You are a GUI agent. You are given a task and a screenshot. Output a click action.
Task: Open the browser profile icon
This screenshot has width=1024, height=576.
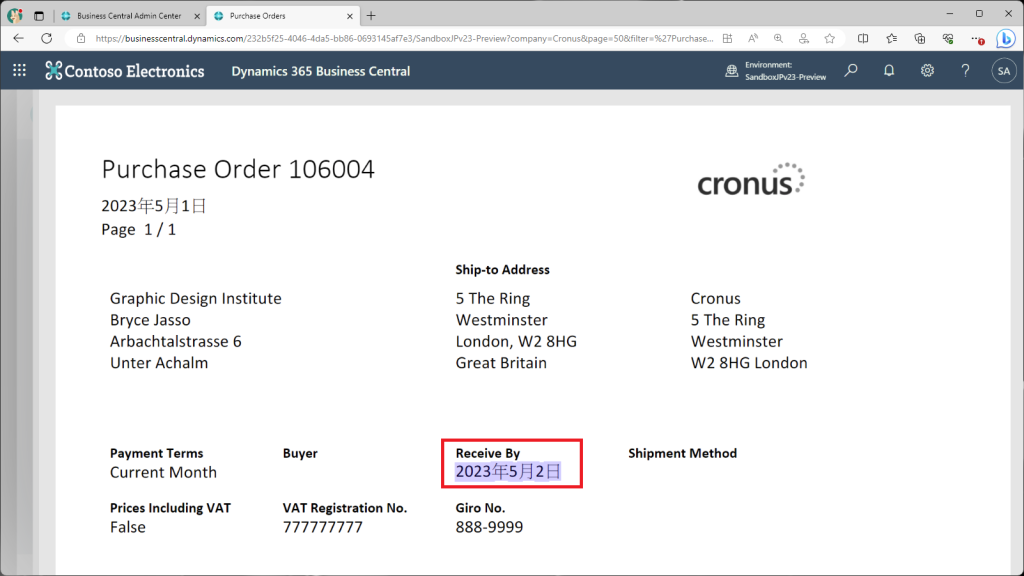[14, 15]
